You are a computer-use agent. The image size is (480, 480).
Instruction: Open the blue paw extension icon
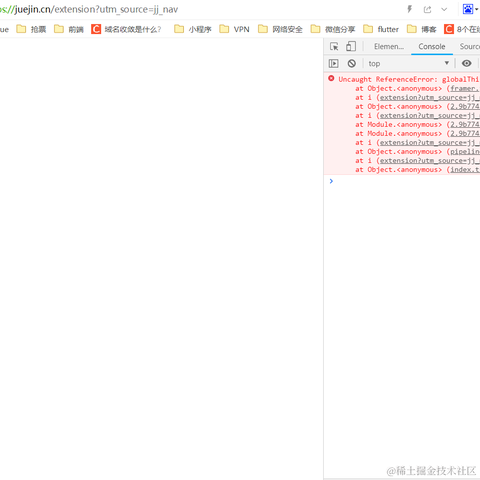tap(468, 9)
